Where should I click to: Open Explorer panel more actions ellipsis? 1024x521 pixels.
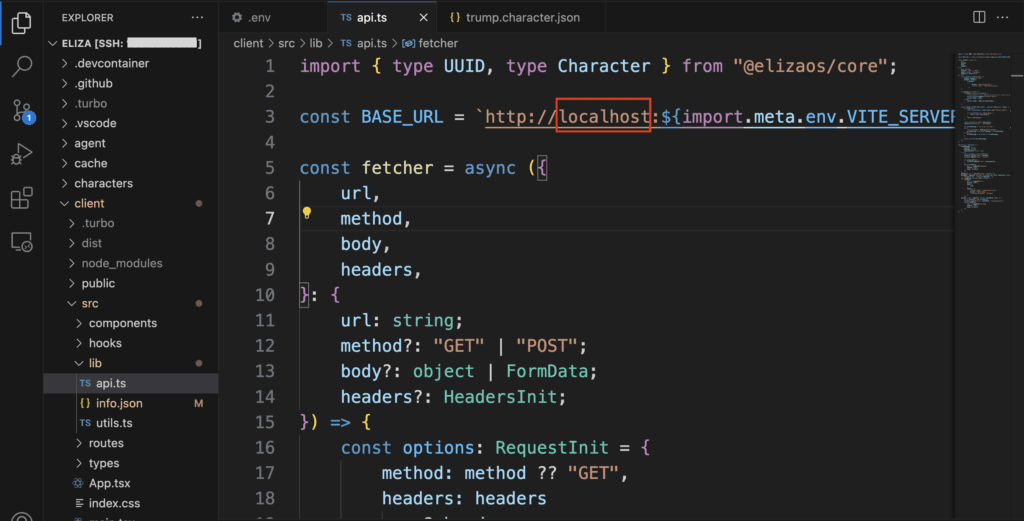(197, 18)
